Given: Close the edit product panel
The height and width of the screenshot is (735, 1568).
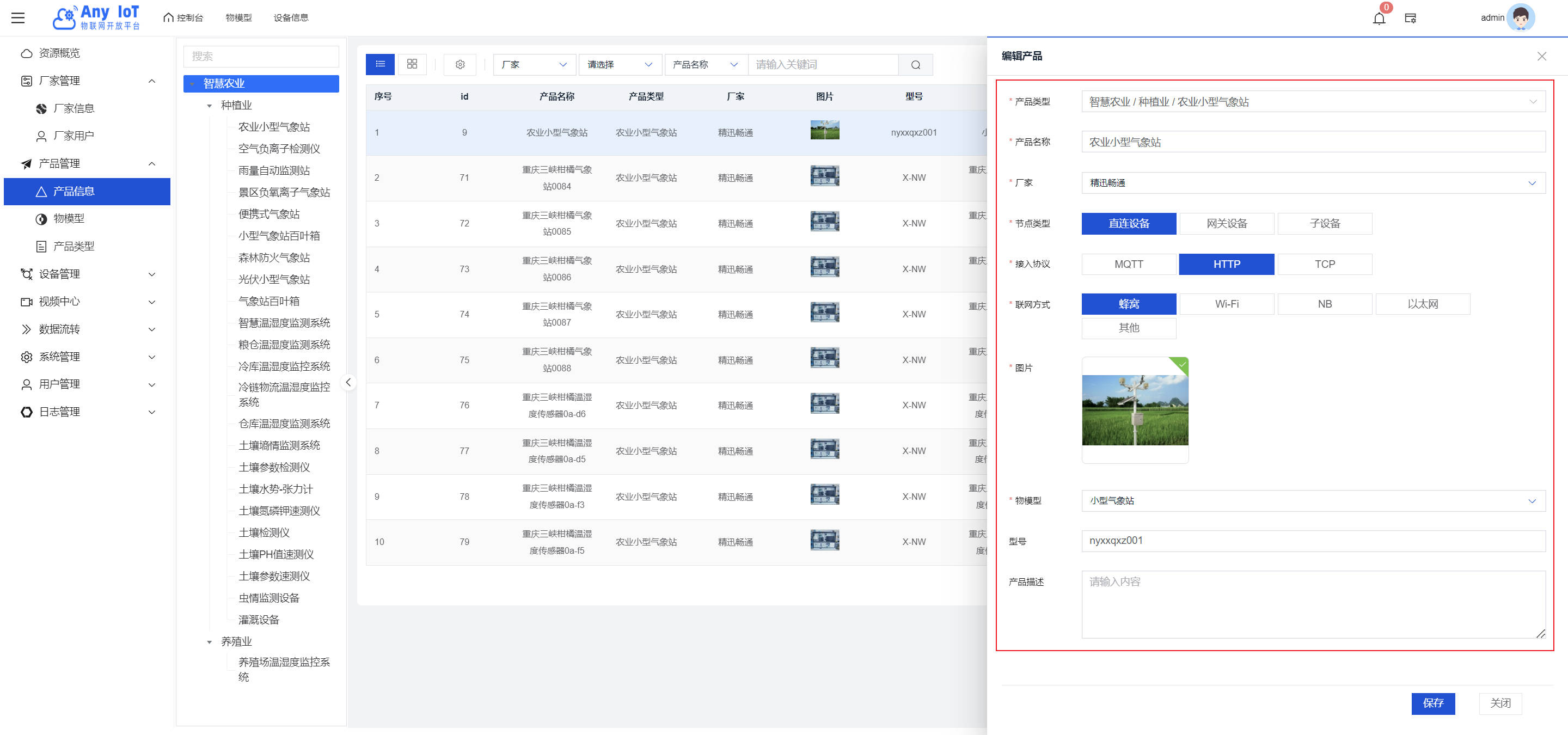Looking at the screenshot, I should click(1541, 56).
